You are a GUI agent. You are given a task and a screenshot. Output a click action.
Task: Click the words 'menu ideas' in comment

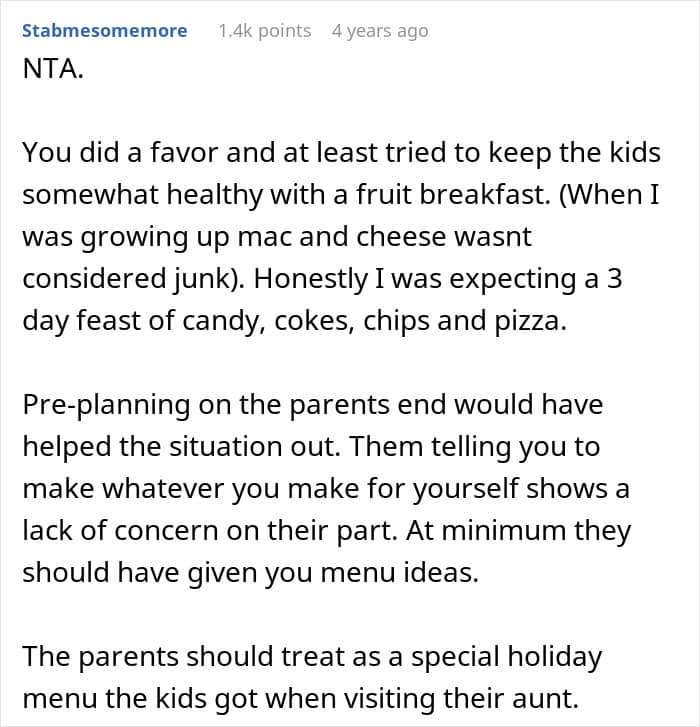(400, 573)
